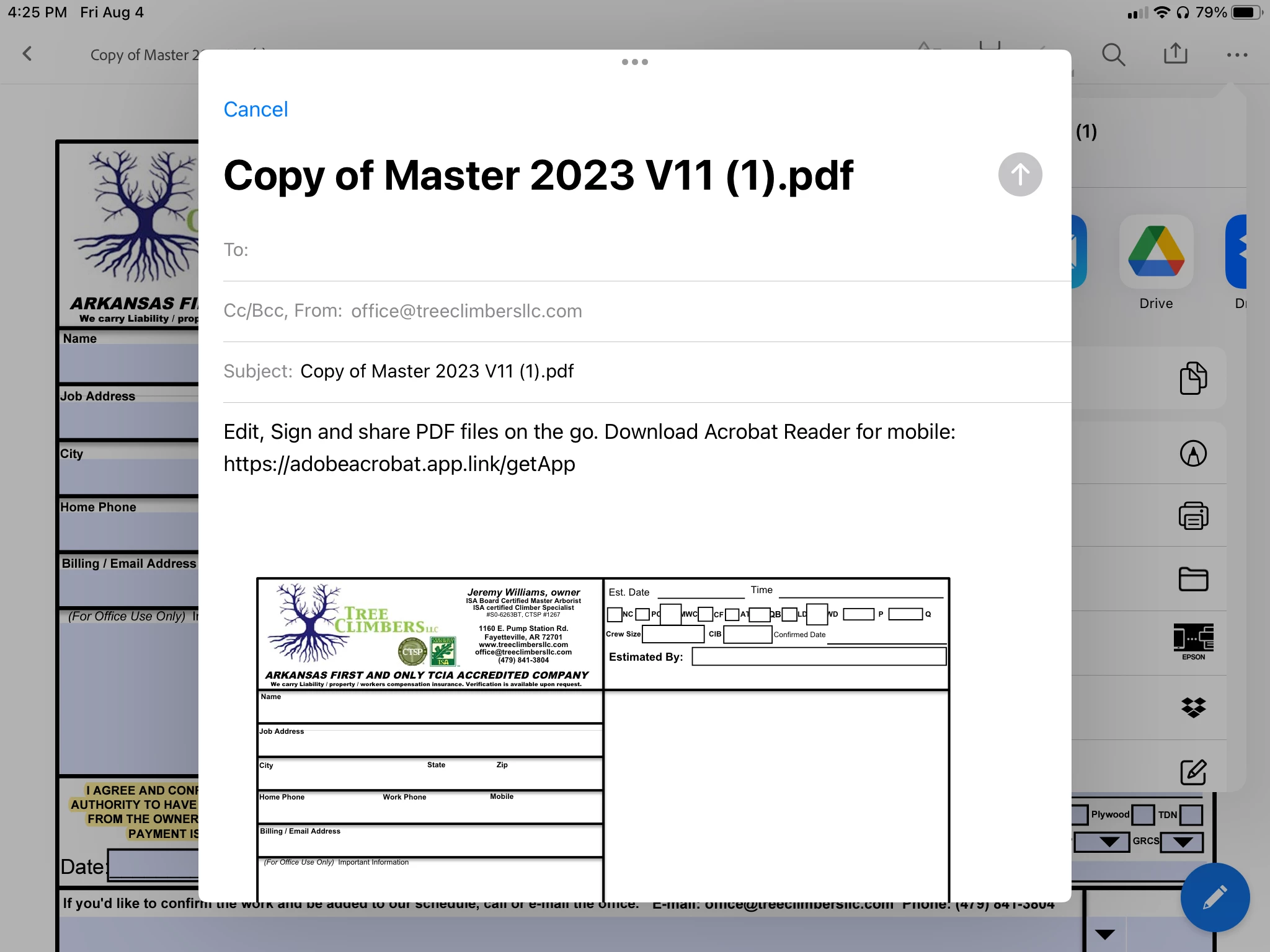
Task: Tap the Copy documents icon
Action: 1192,378
